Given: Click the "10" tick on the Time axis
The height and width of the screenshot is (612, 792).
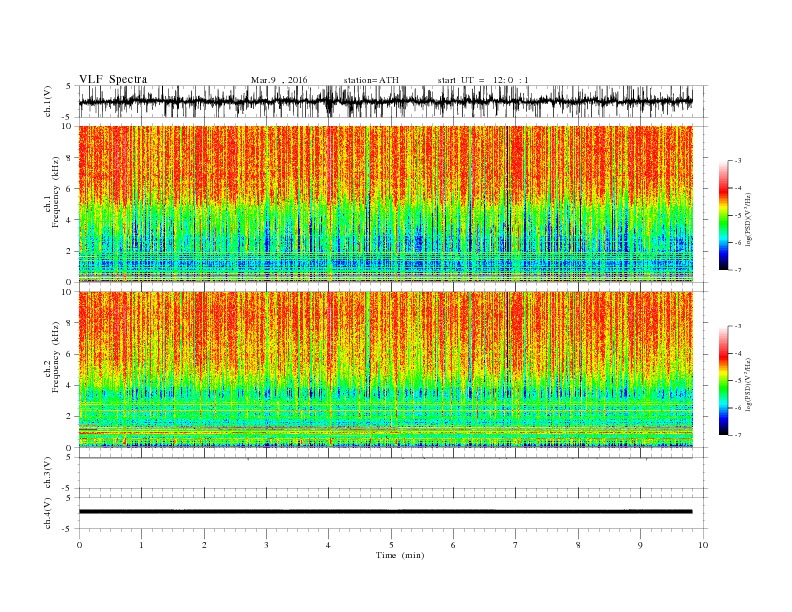Looking at the screenshot, I should point(703,545).
